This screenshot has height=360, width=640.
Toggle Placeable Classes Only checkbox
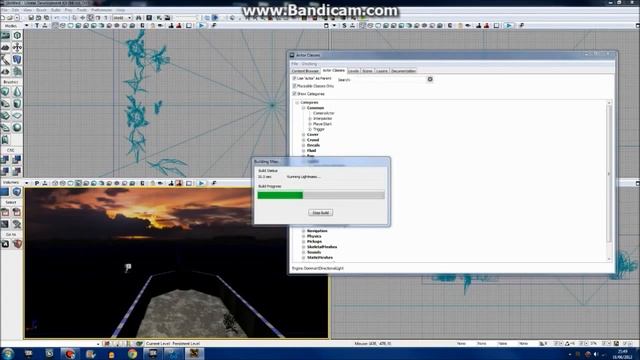(294, 86)
